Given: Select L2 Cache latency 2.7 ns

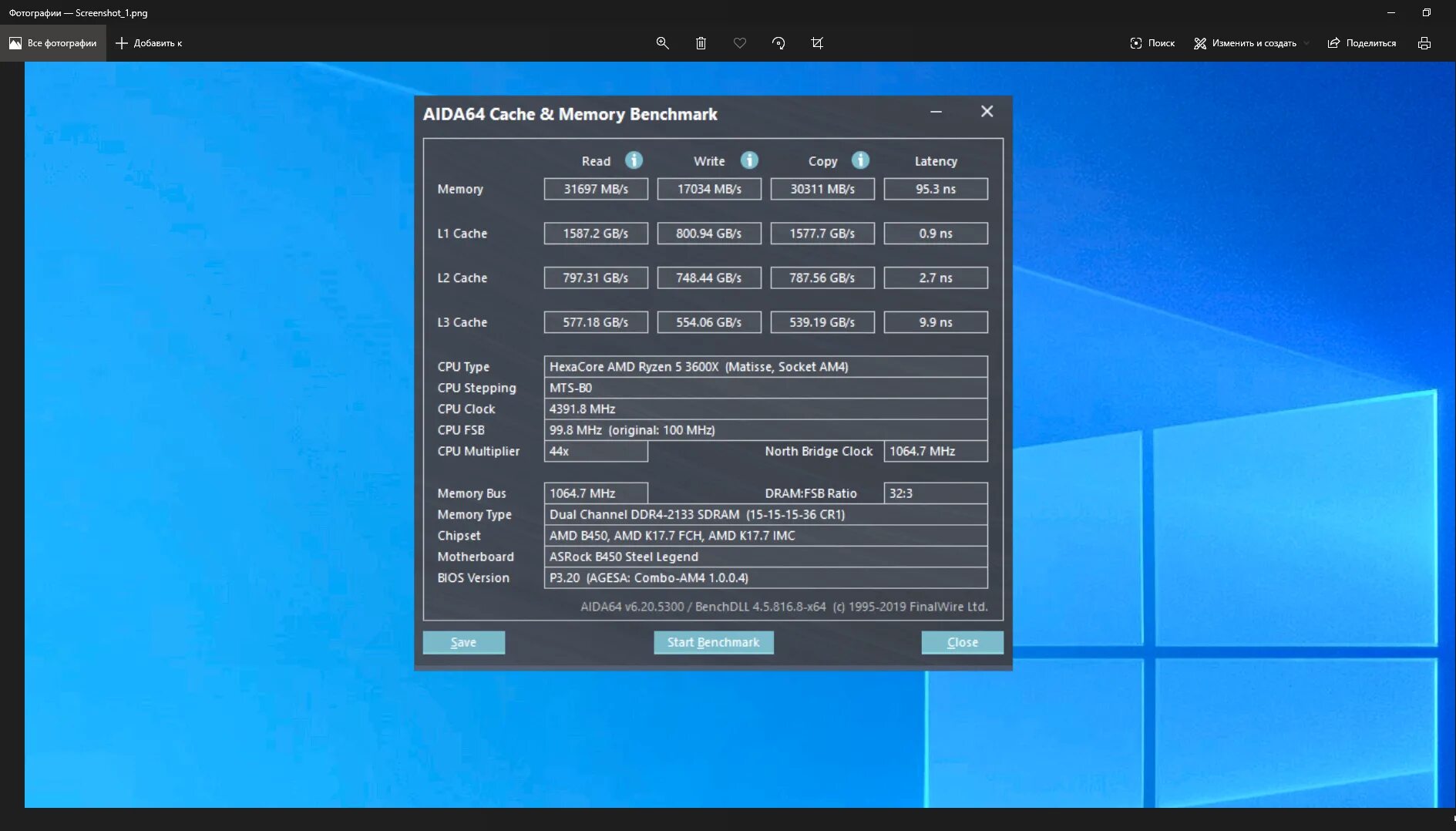Looking at the screenshot, I should tap(936, 278).
